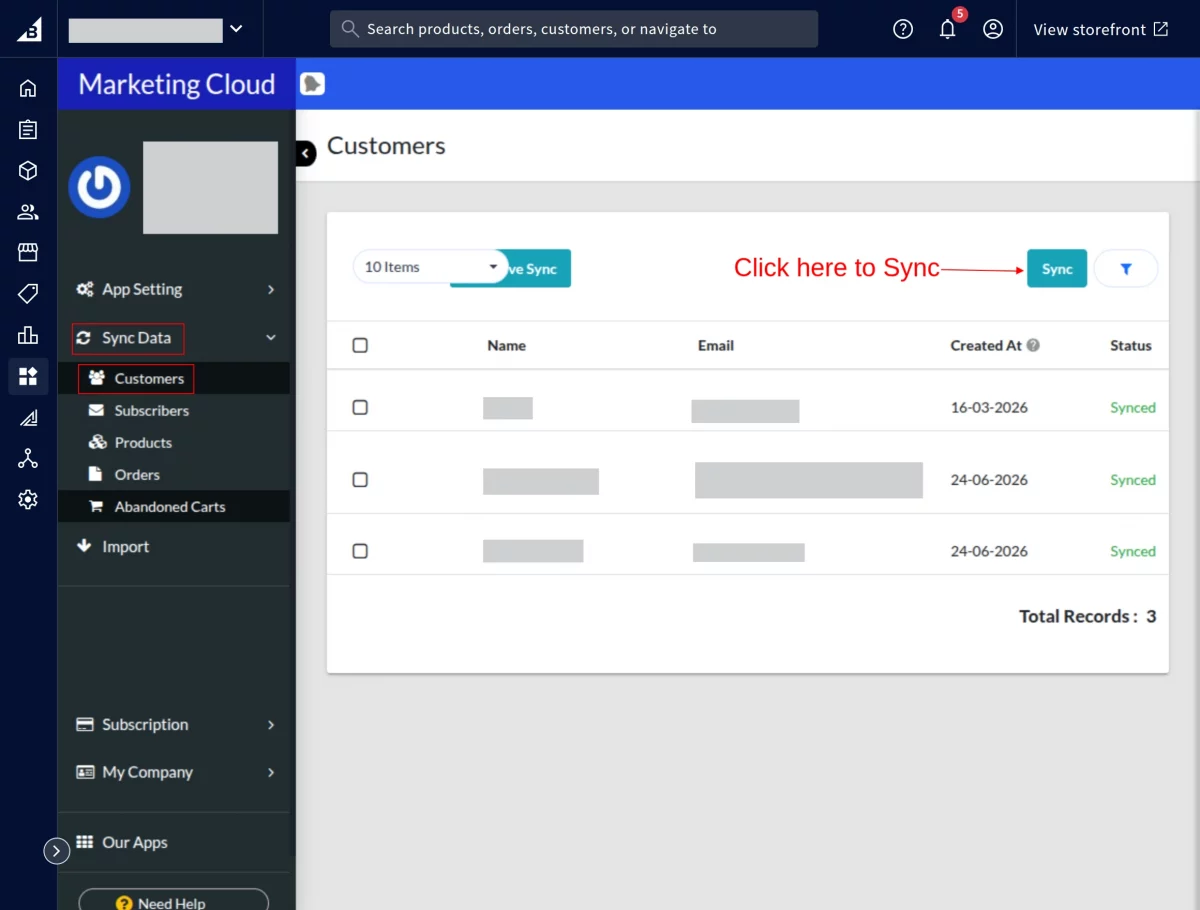
Task: Open the Help question mark icon
Action: (x=903, y=29)
